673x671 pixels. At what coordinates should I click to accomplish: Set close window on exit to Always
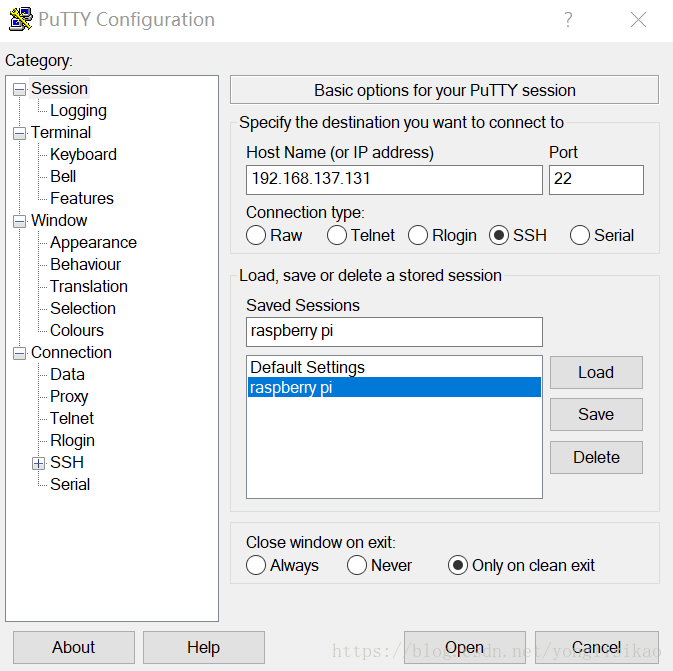pos(256,565)
